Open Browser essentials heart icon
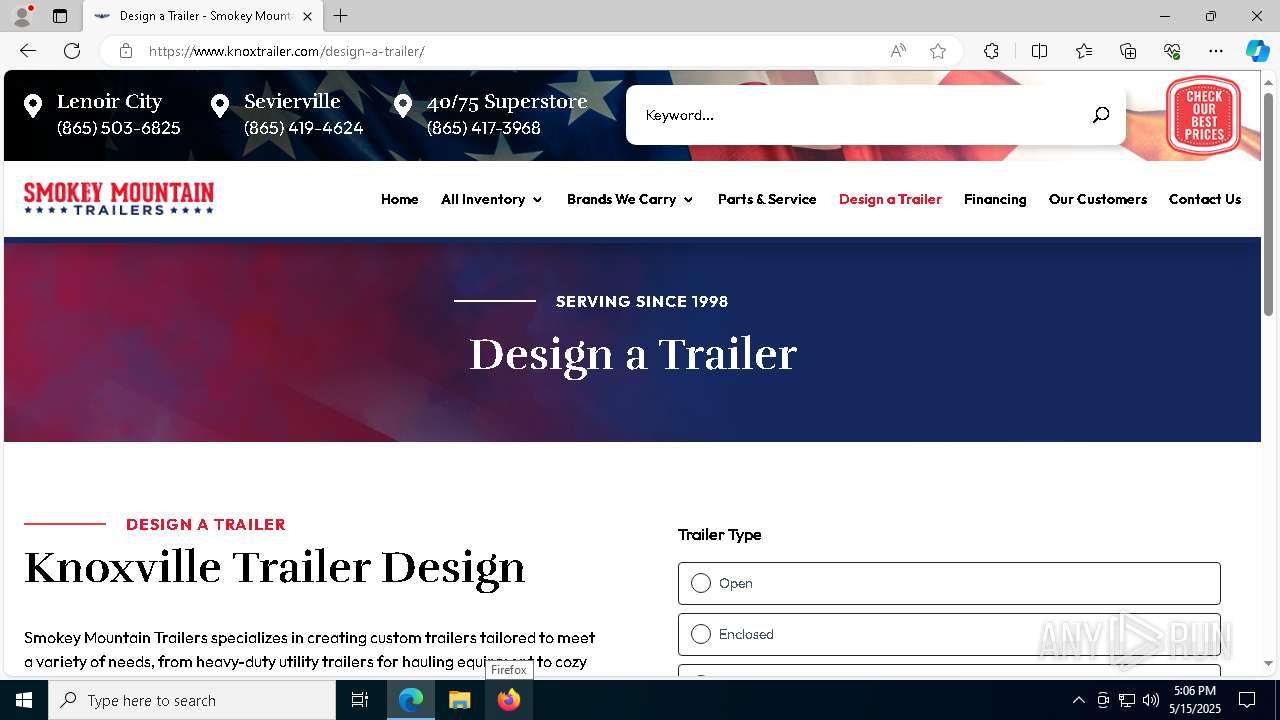The image size is (1280, 720). pyautogui.click(x=1172, y=51)
